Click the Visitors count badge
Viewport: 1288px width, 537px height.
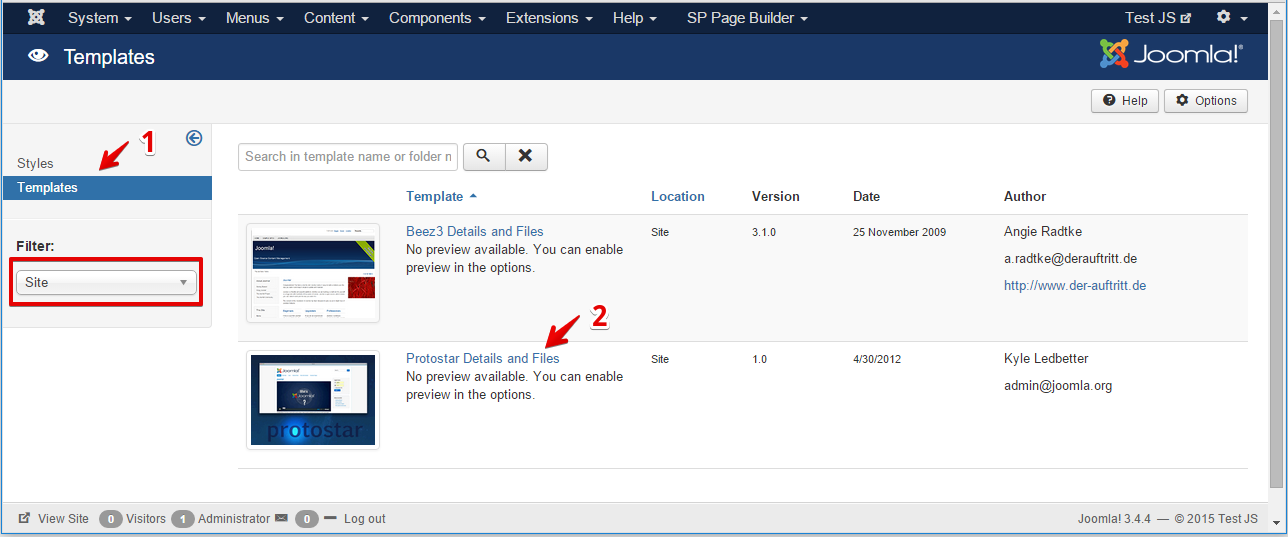click(111, 519)
